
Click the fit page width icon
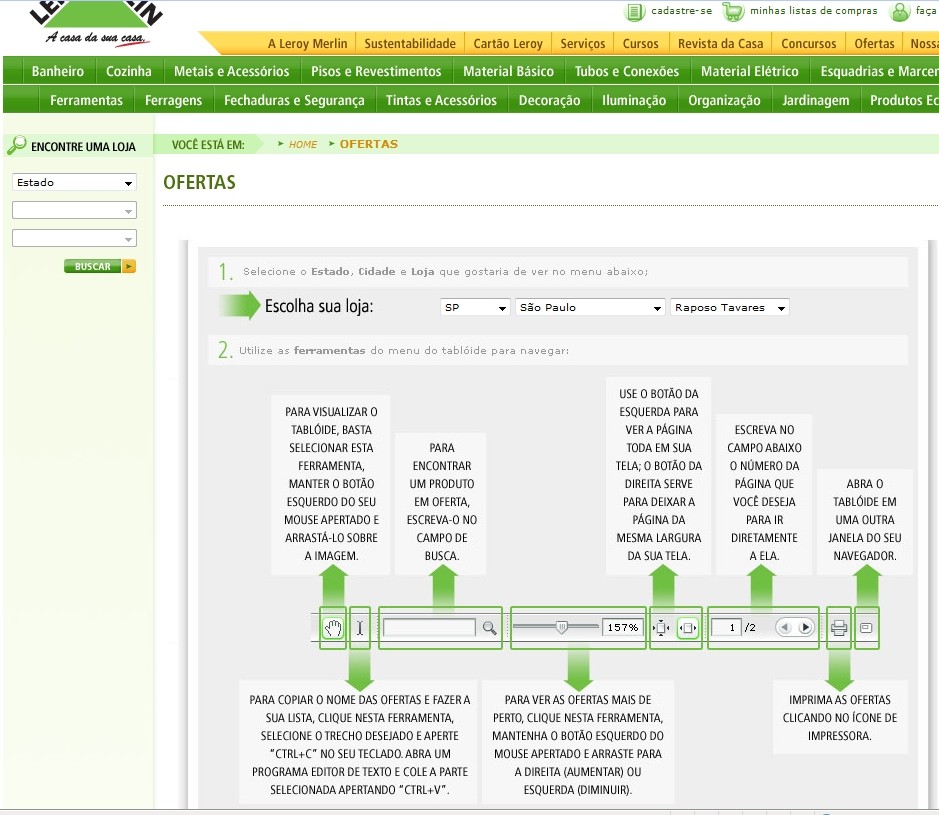point(688,628)
